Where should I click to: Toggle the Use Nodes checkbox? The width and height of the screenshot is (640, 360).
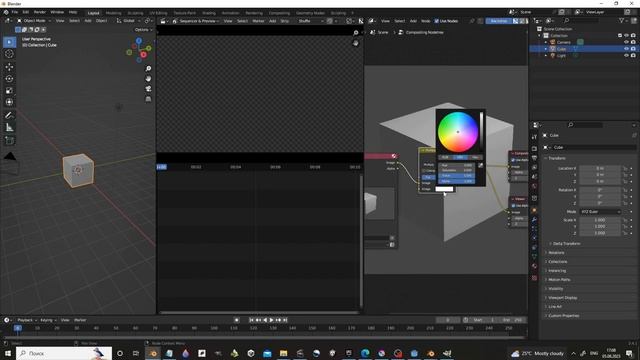pyautogui.click(x=436, y=21)
